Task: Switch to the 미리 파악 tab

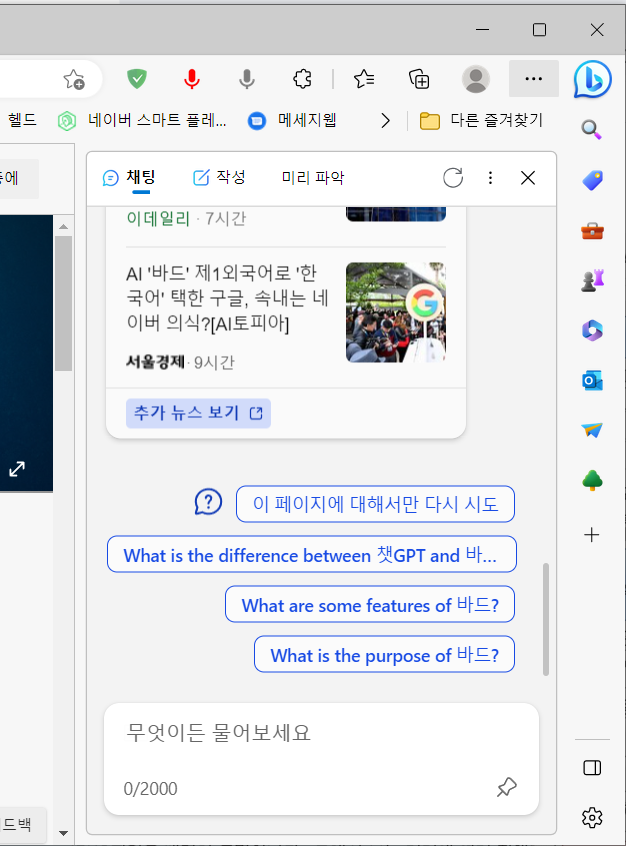Action: pos(312,178)
